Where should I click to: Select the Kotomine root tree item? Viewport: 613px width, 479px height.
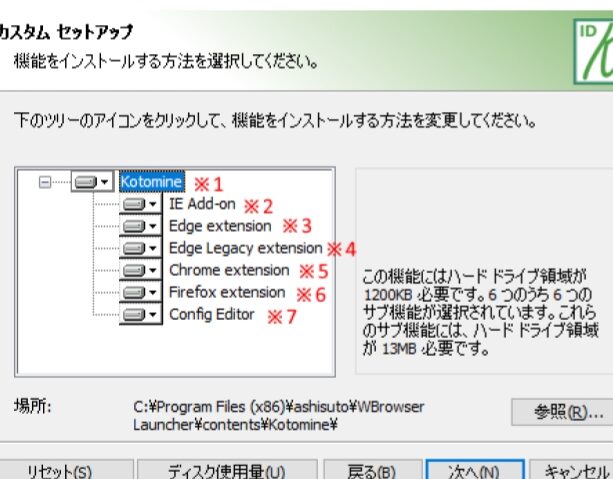pos(151,182)
